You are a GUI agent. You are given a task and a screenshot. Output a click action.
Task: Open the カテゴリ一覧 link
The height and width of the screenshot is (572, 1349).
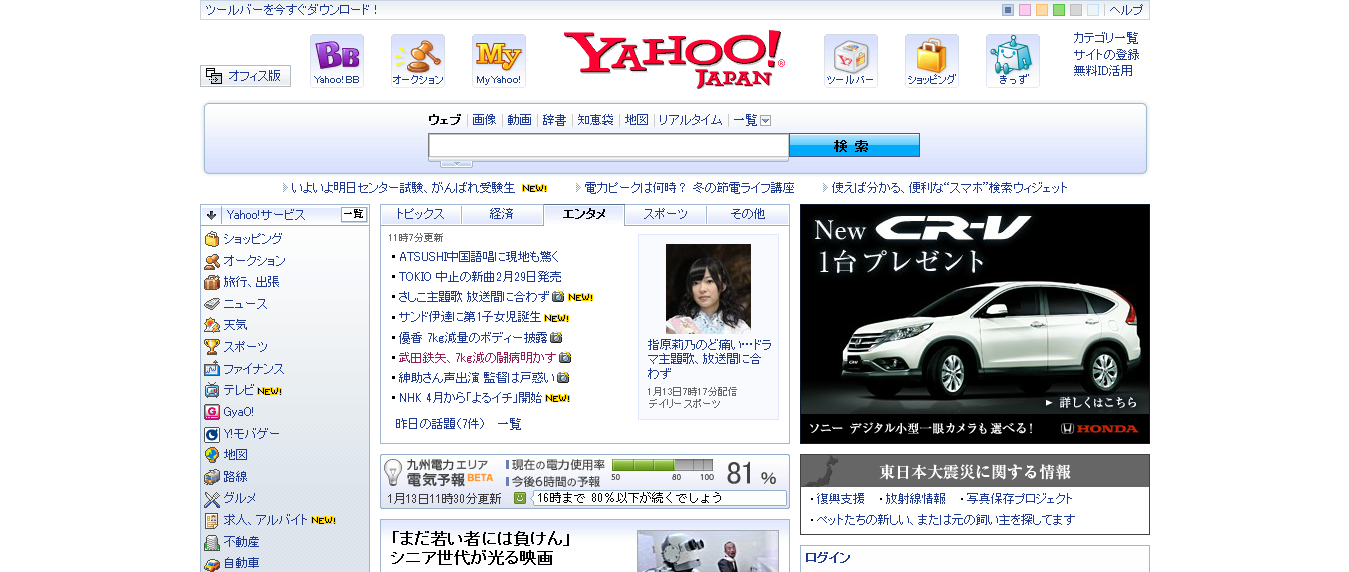(1106, 38)
